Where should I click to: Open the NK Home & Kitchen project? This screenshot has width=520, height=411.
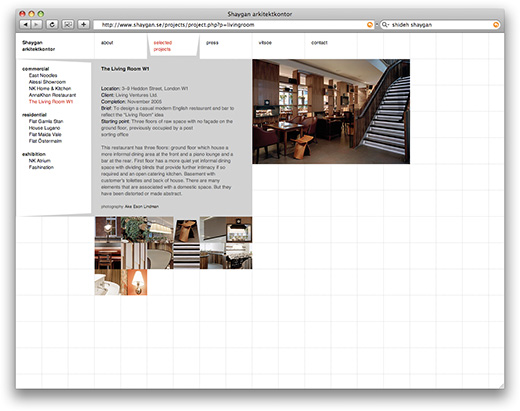coord(50,88)
